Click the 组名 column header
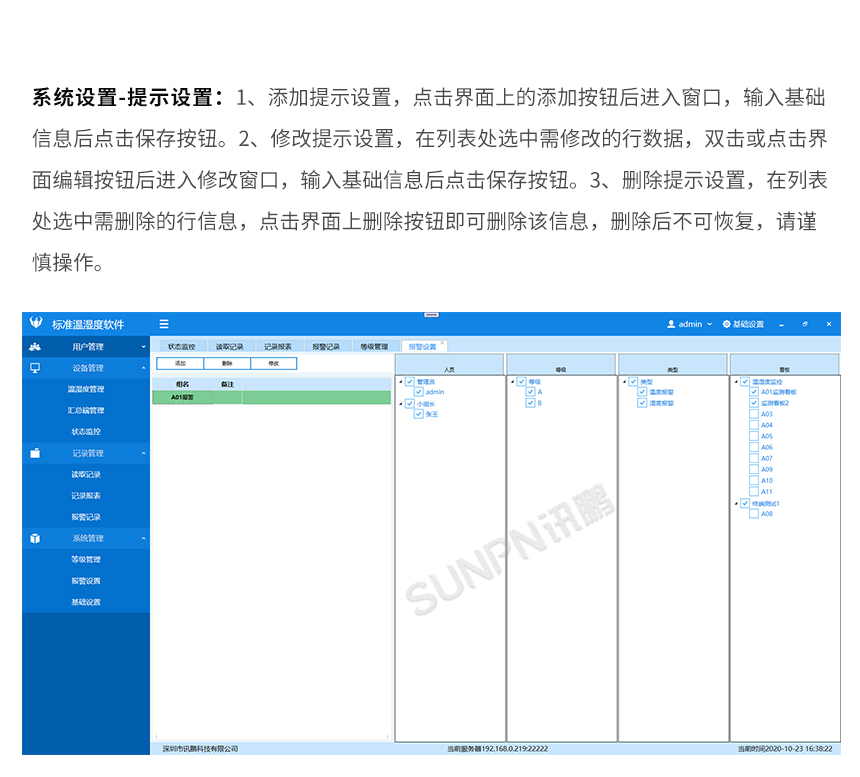This screenshot has width=860, height=777. click(183, 384)
